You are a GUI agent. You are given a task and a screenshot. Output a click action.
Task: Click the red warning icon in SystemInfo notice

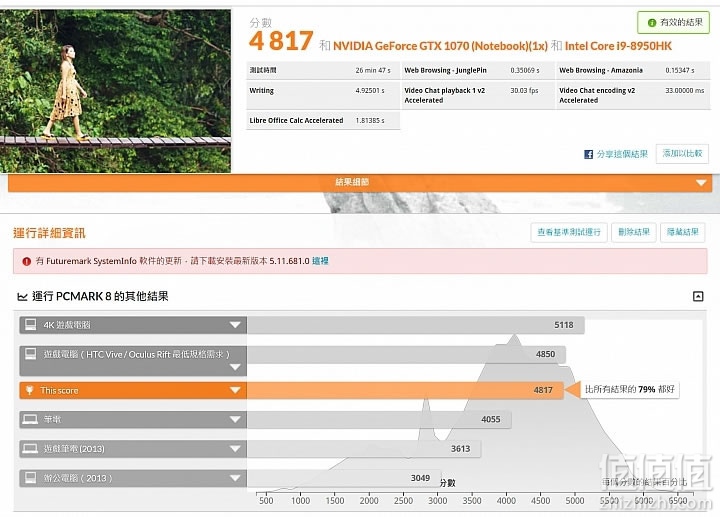point(27,261)
